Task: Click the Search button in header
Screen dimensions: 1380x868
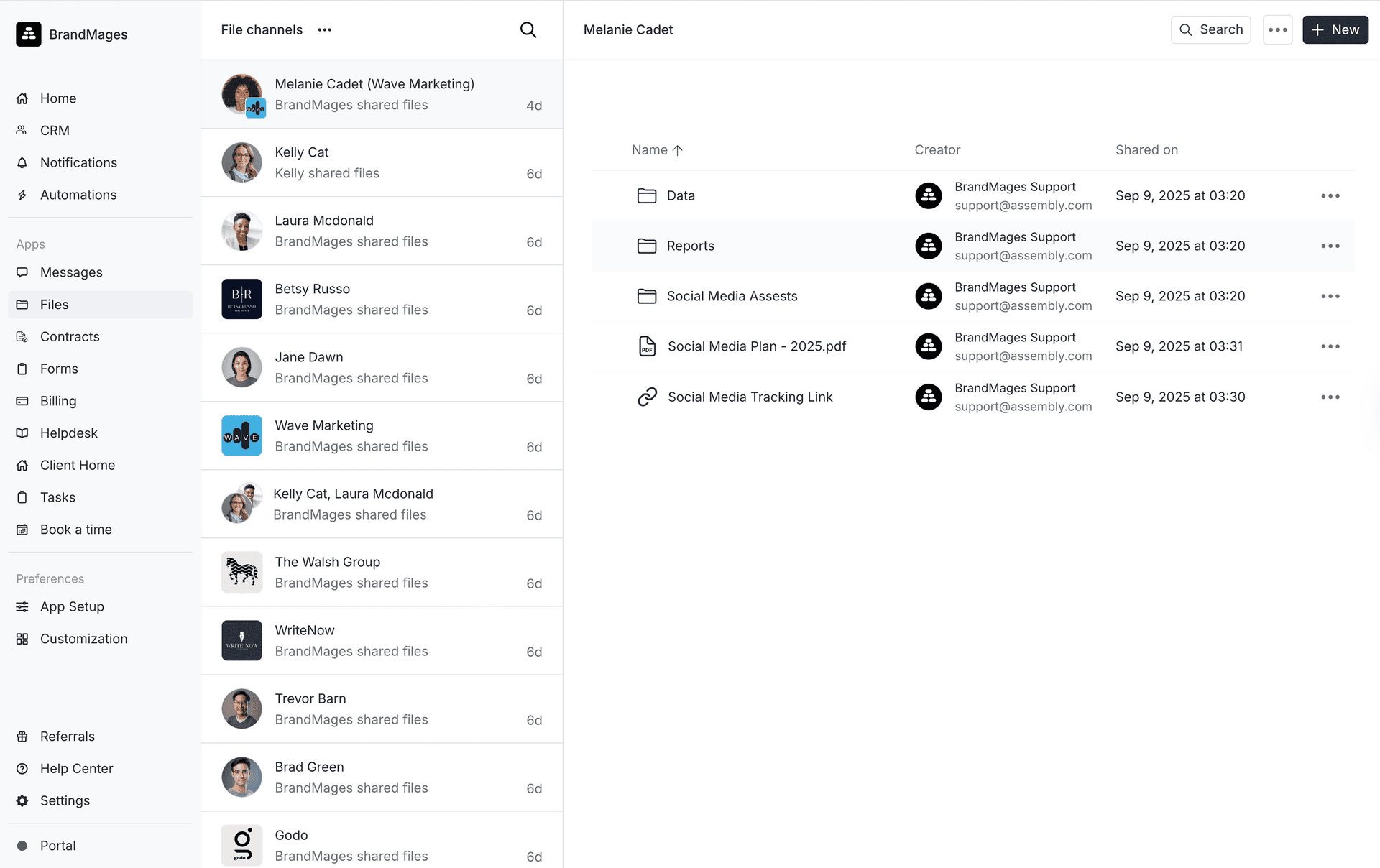Action: 1210,29
